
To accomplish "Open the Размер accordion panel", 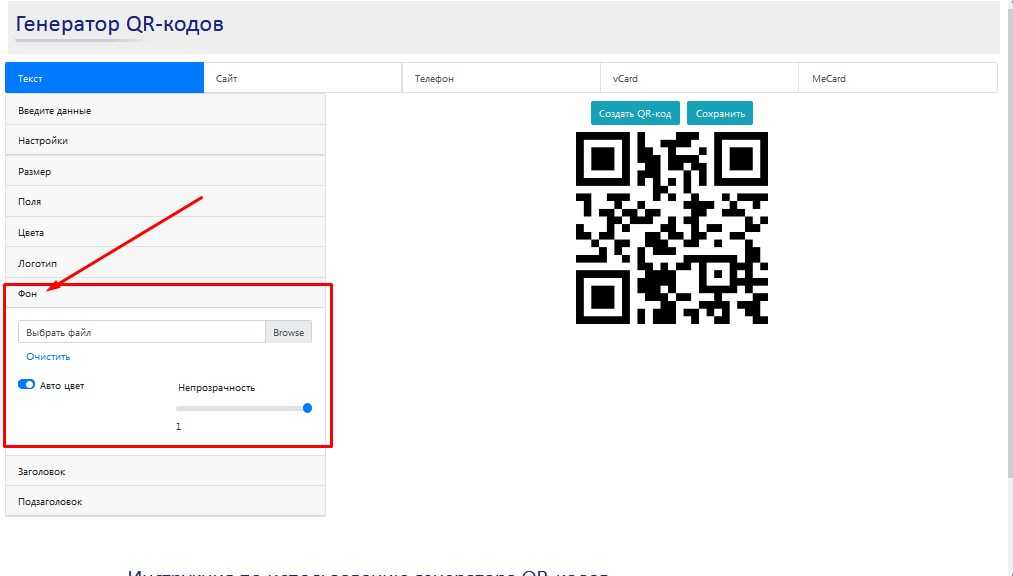I will click(165, 172).
